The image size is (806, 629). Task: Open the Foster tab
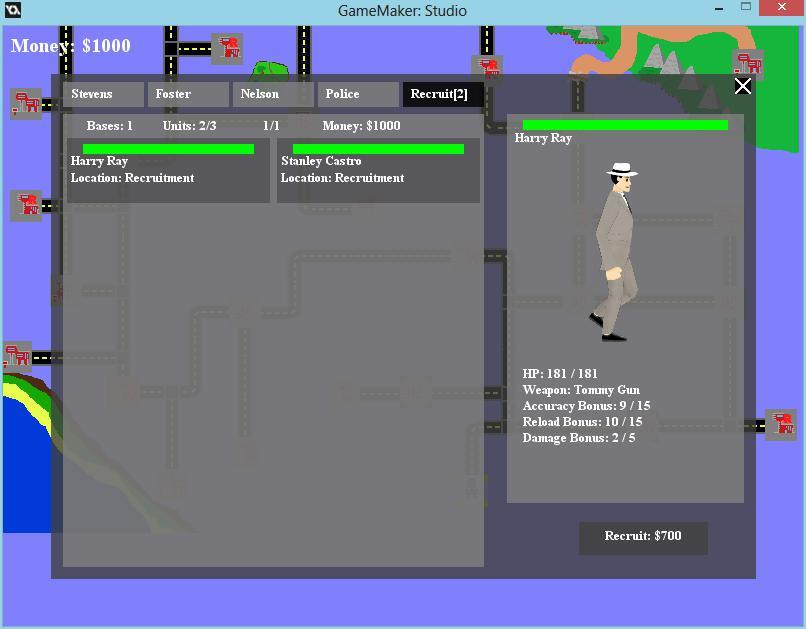[x=188, y=94]
